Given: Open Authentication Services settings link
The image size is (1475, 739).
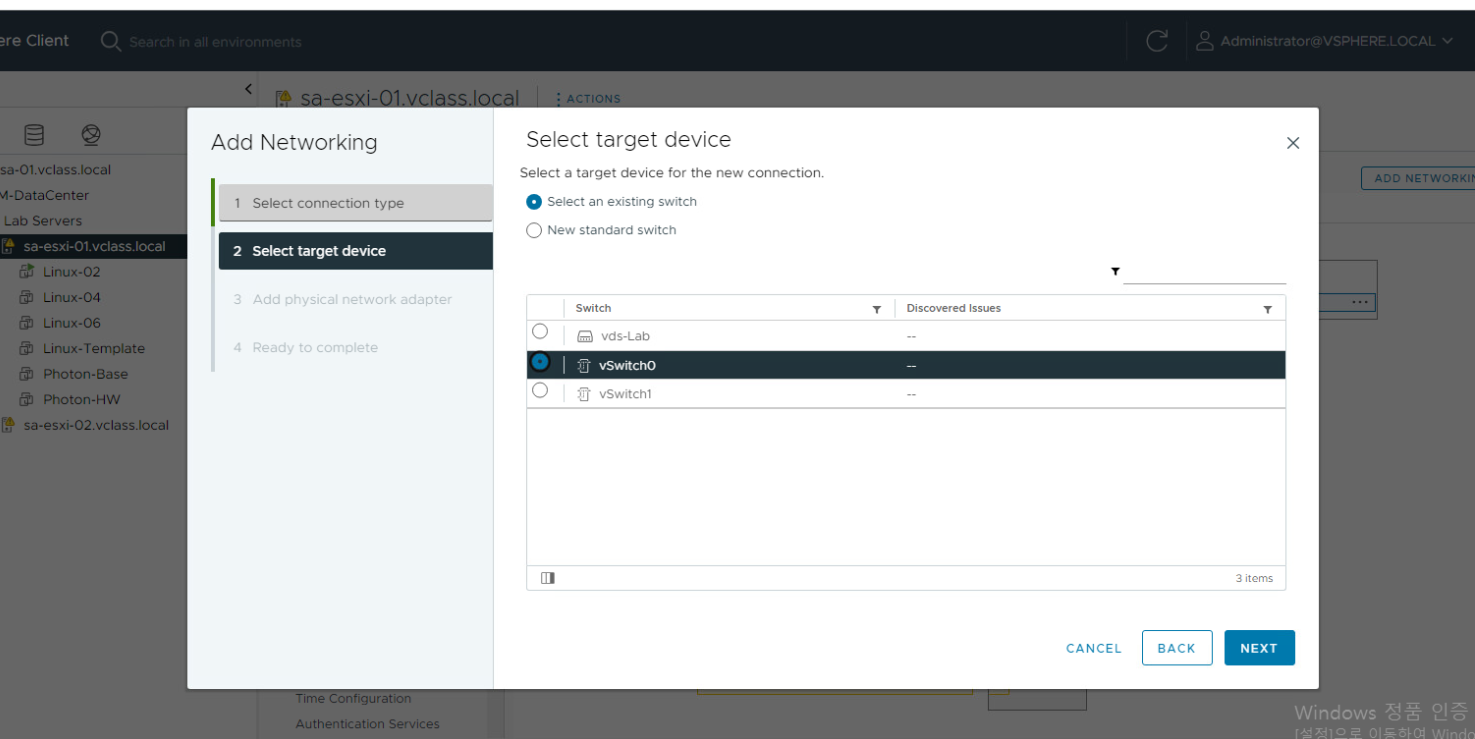Looking at the screenshot, I should pos(367,724).
